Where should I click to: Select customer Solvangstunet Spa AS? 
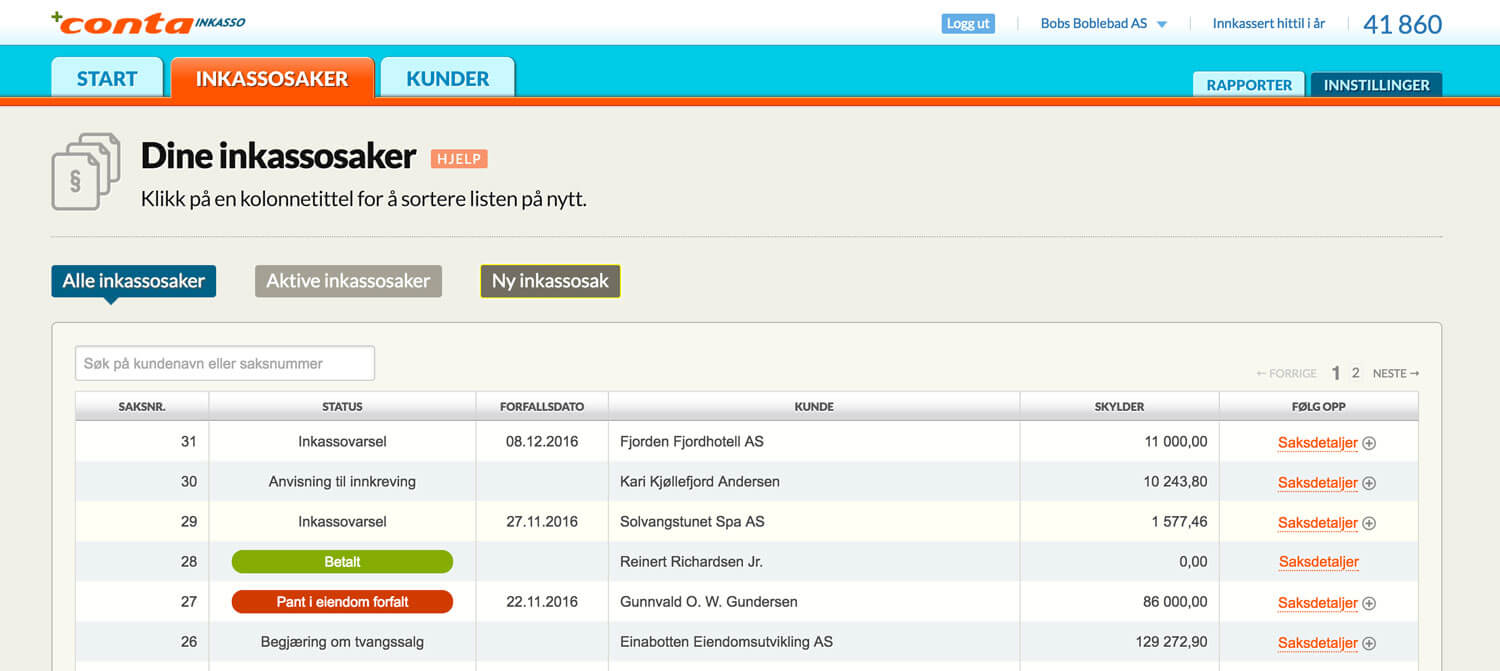click(x=692, y=521)
